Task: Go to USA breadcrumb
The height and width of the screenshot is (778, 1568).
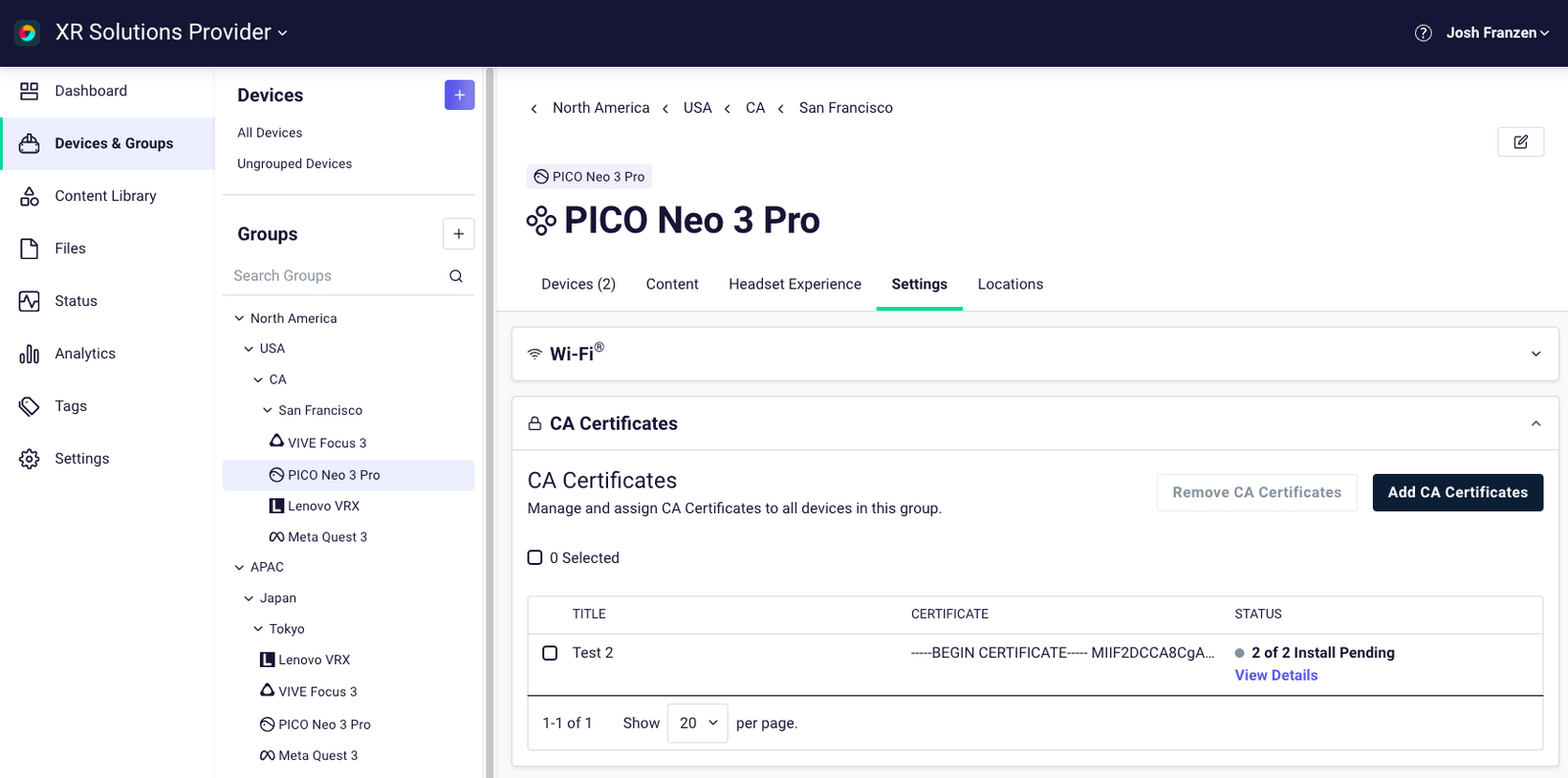Action: [697, 108]
